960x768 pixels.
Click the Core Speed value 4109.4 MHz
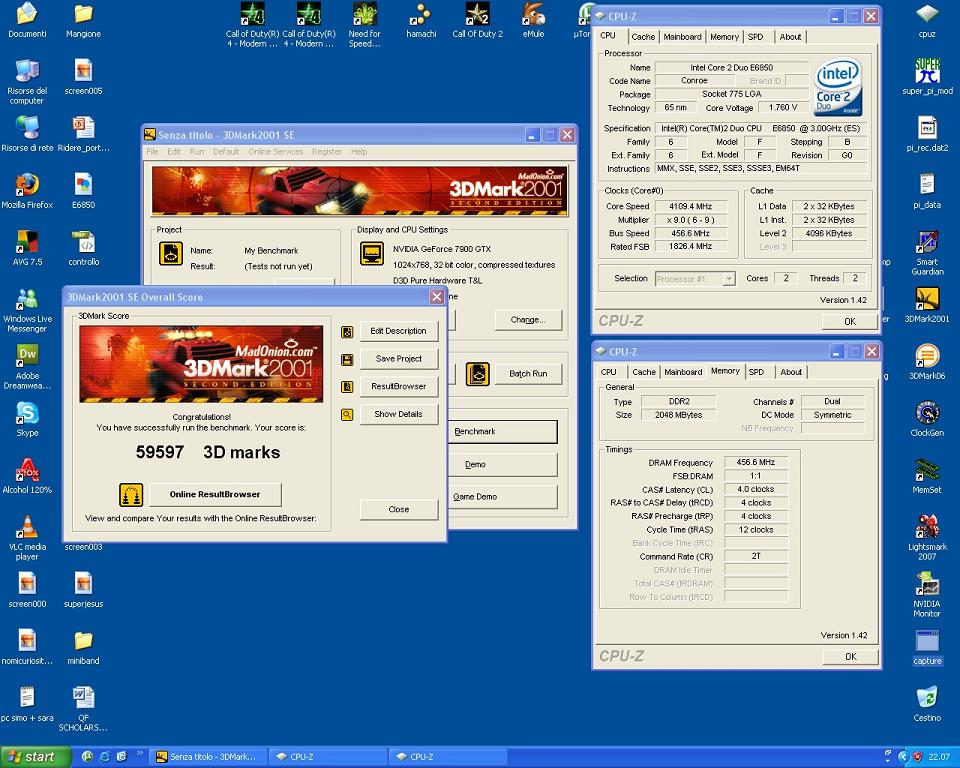click(691, 206)
